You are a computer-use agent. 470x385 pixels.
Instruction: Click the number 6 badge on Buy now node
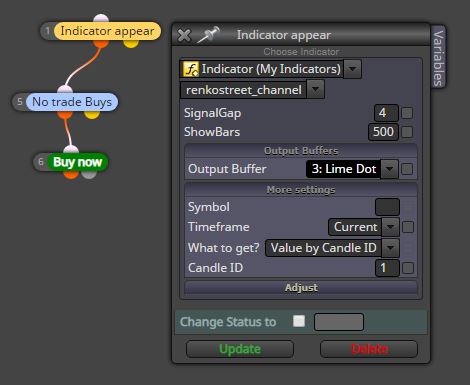tap(41, 162)
